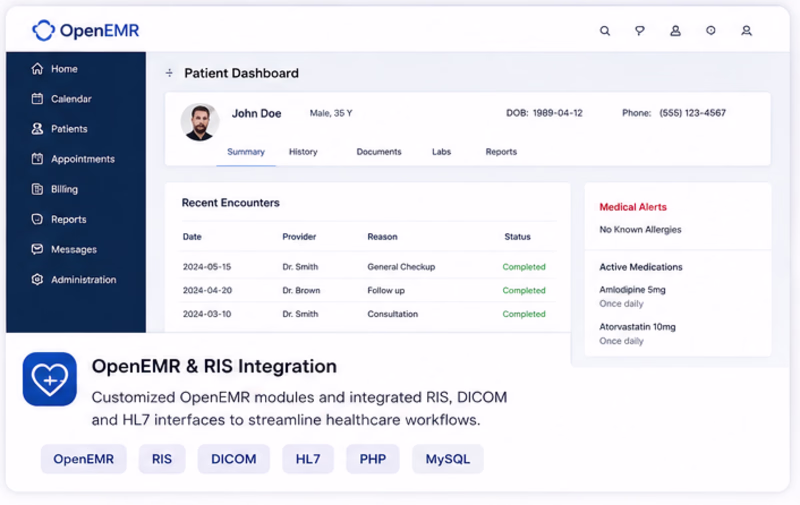Click the DICOM tag chip

[x=234, y=459]
